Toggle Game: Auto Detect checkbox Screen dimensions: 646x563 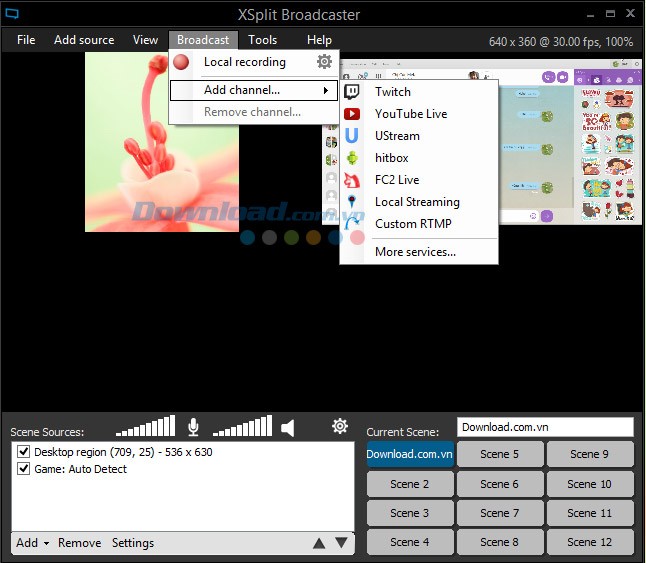[23, 469]
